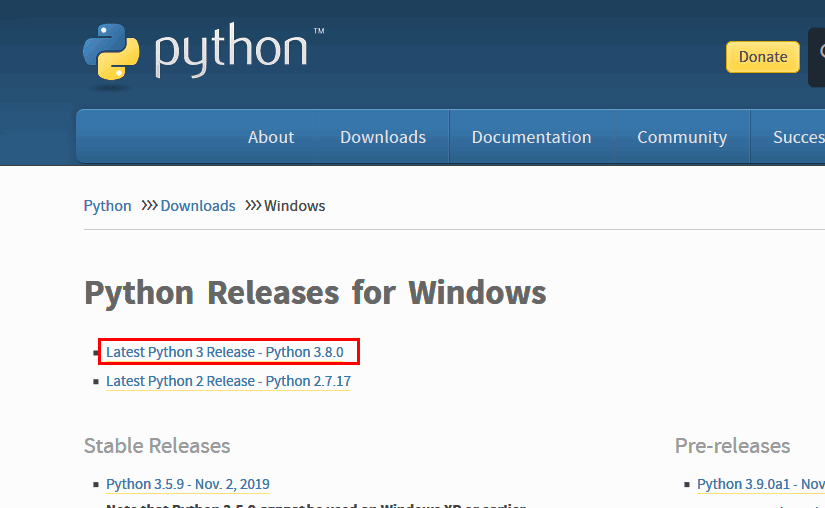Click the Pre-releases heading
The height and width of the screenshot is (508, 825).
tap(732, 445)
